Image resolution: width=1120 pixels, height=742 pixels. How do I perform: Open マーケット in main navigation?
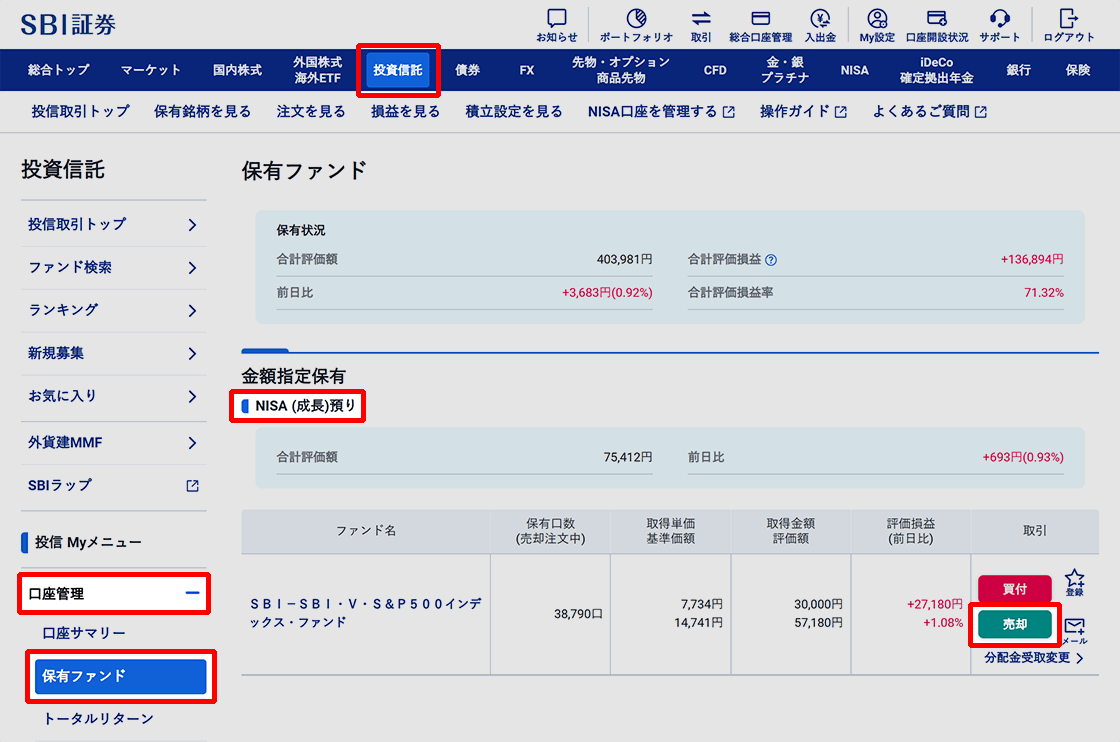coord(151,70)
